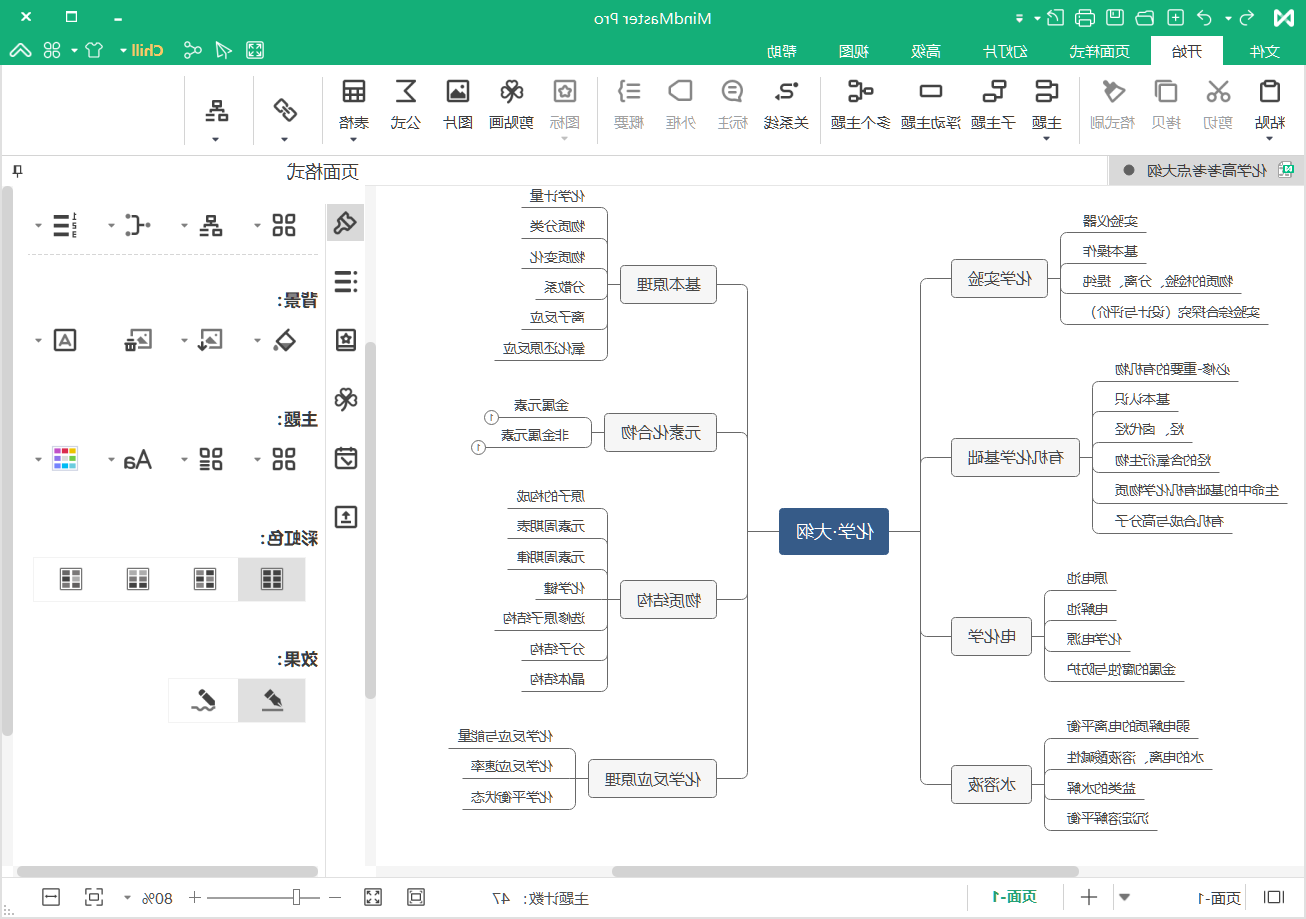1306x919 pixels.
Task: Switch to the 视图 tab
Action: [x=853, y=51]
